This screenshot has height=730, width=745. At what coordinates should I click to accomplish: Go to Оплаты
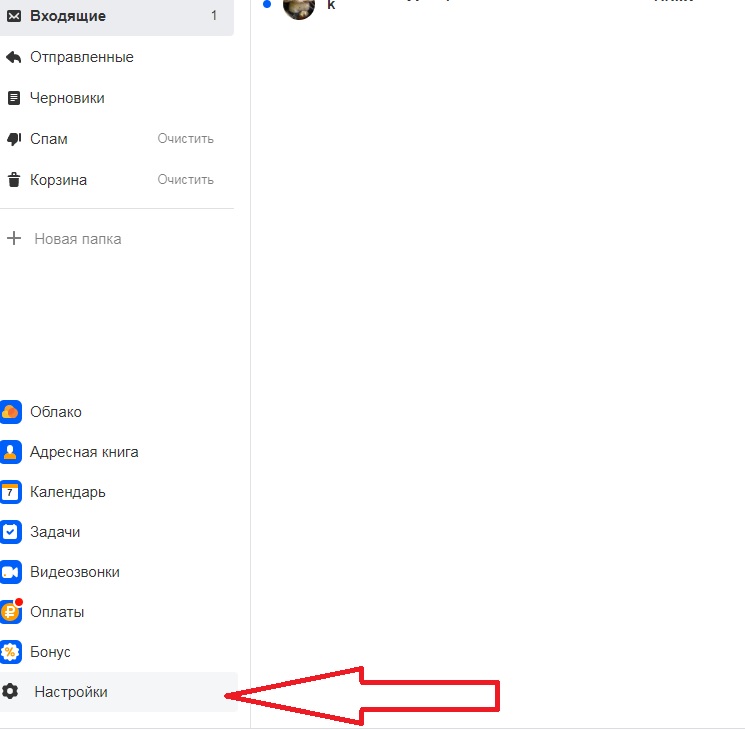pos(57,612)
